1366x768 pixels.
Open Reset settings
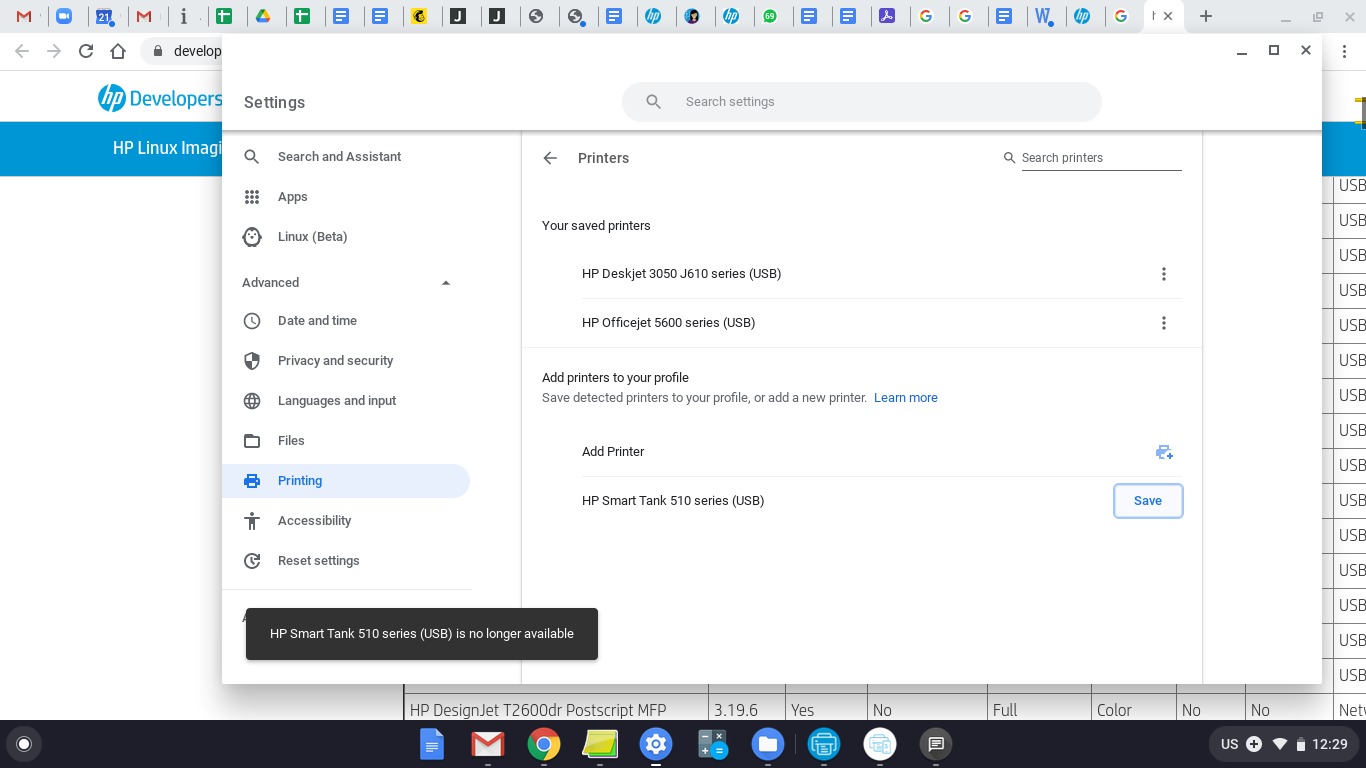click(318, 561)
